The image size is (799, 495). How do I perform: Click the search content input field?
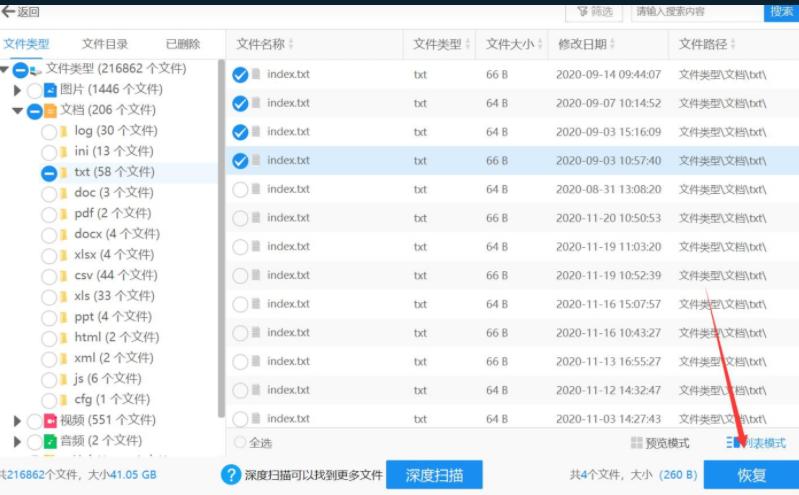pos(696,12)
